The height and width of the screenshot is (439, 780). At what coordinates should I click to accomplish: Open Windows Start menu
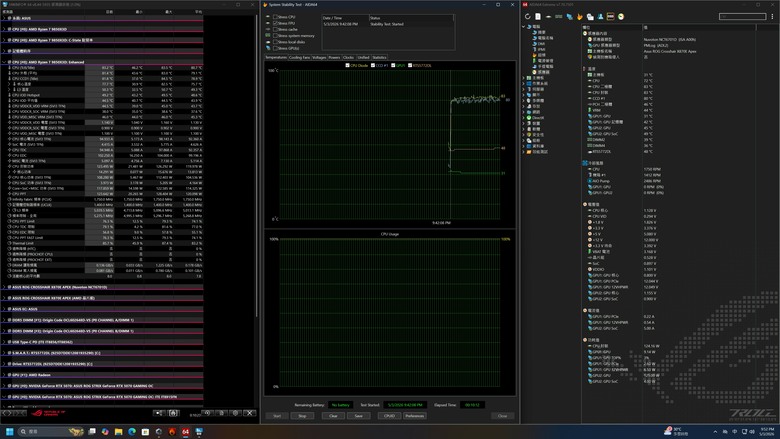[9, 431]
